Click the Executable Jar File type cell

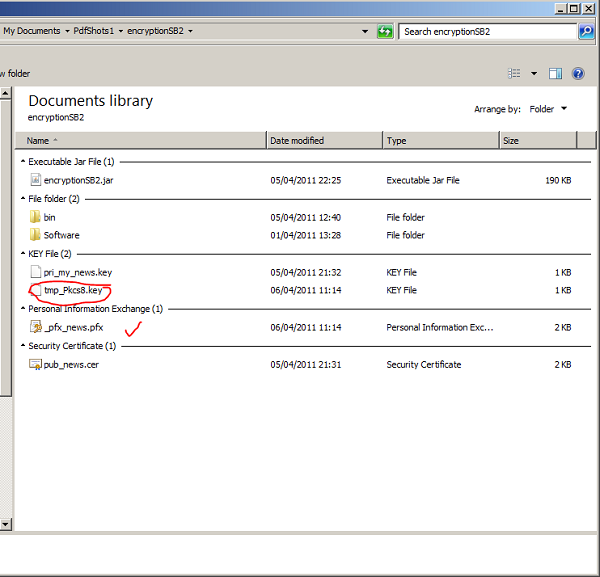coord(423,180)
